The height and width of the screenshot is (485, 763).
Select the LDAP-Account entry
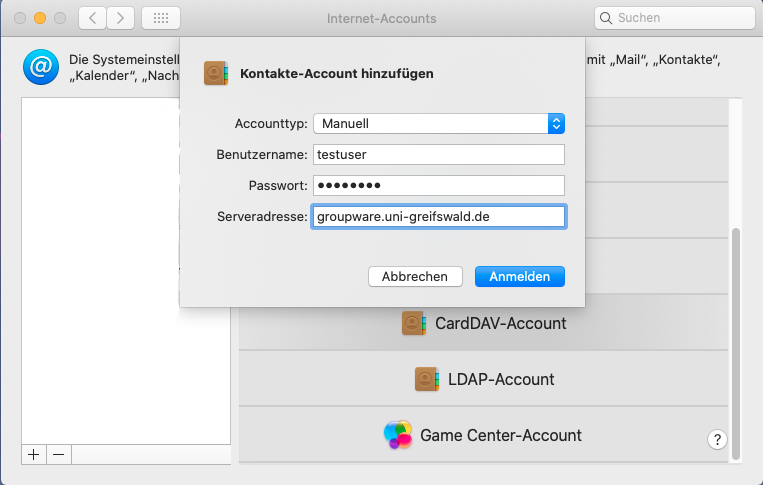coord(485,379)
